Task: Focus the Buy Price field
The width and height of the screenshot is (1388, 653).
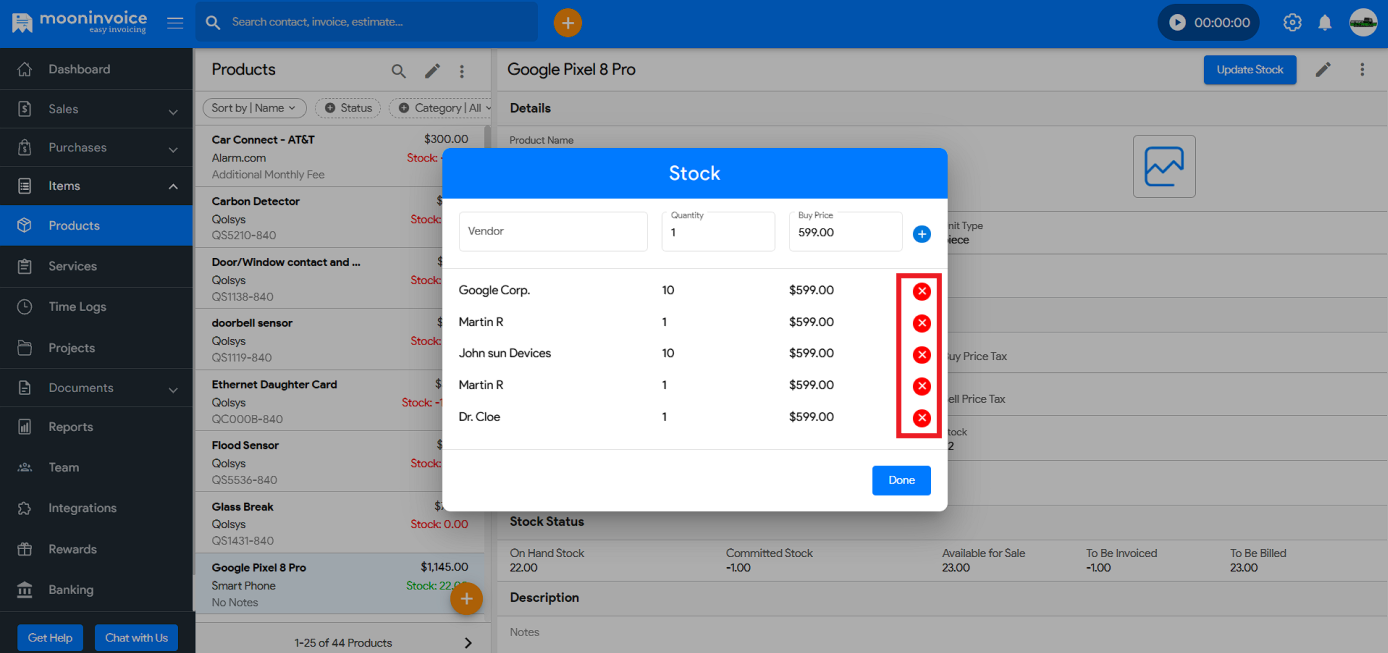Action: [x=845, y=231]
